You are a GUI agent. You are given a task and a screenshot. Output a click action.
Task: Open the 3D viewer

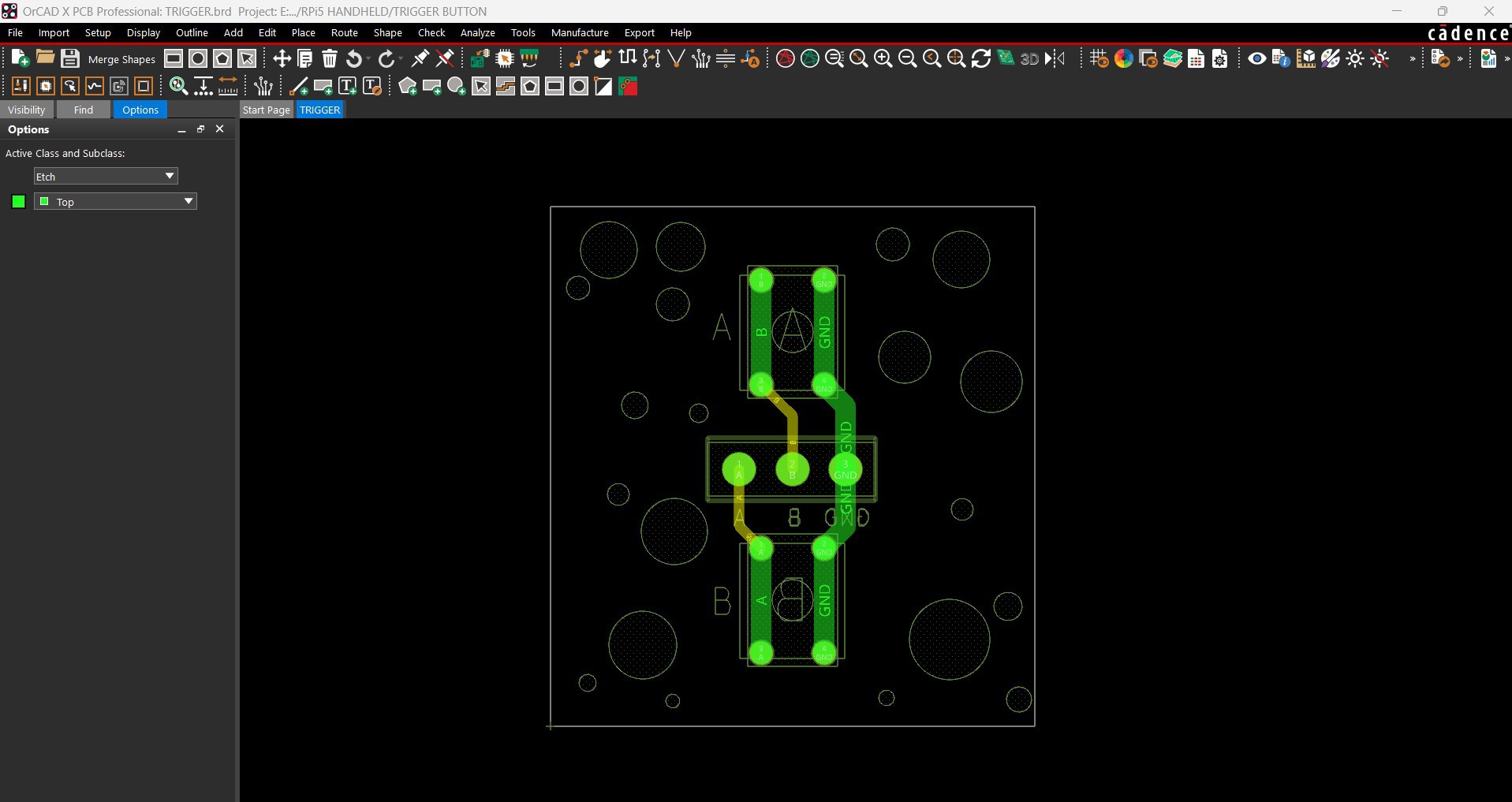[x=1029, y=58]
